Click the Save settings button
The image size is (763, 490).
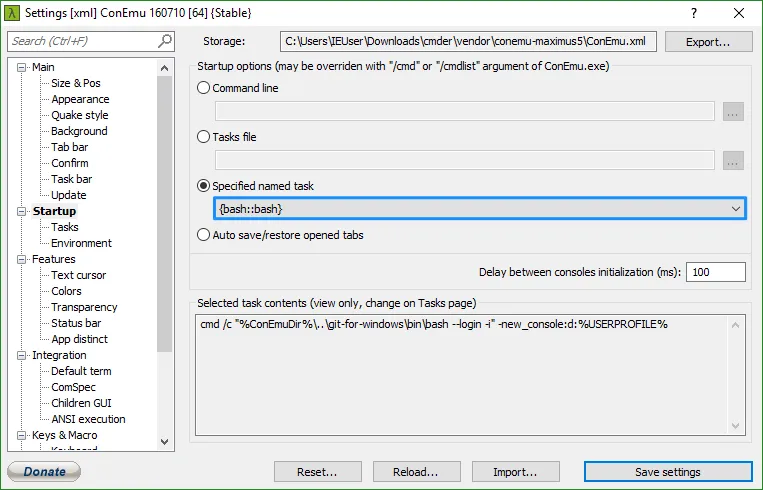pyautogui.click(x=667, y=472)
